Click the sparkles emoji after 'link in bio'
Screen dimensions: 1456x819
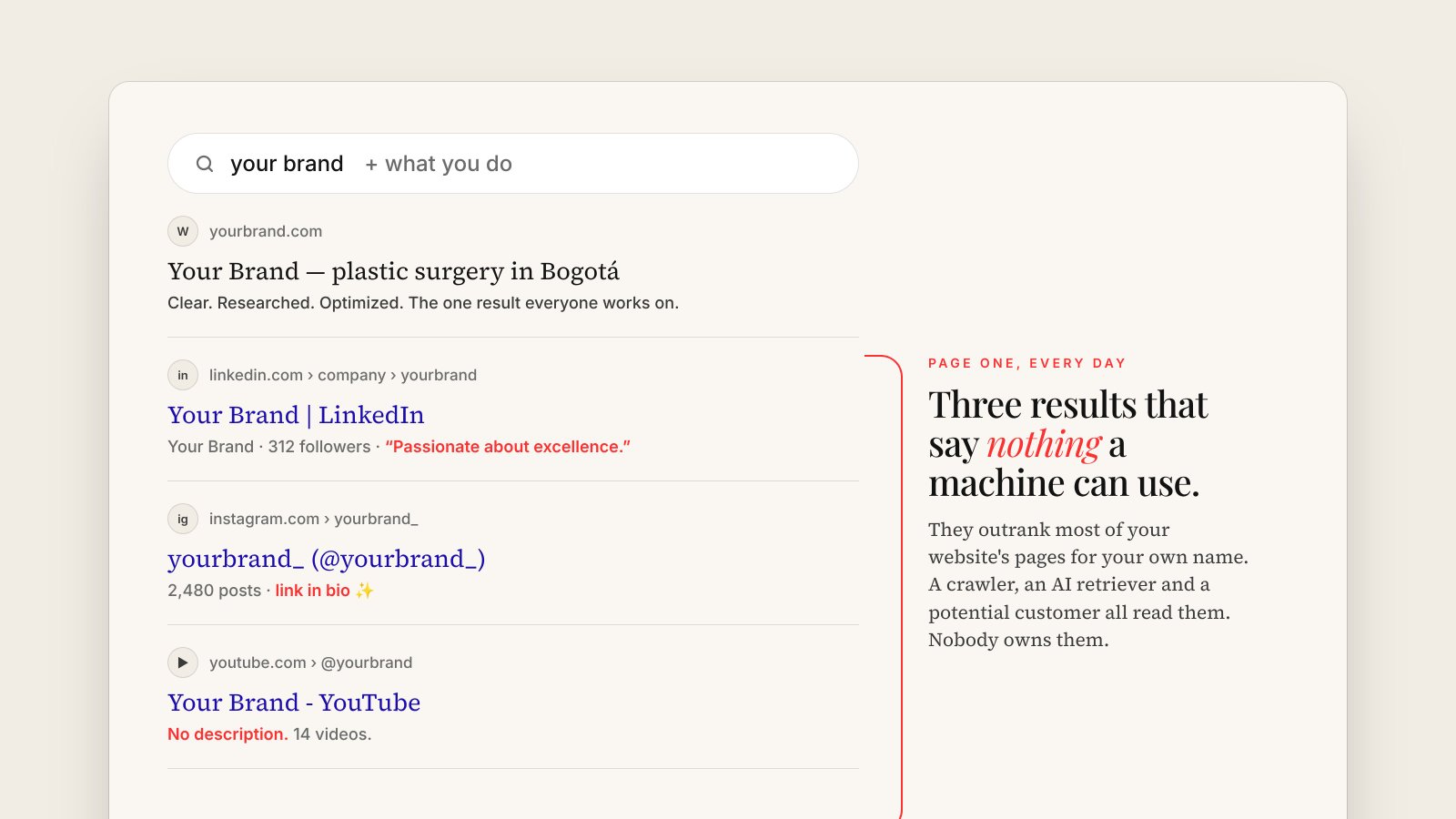coord(365,591)
